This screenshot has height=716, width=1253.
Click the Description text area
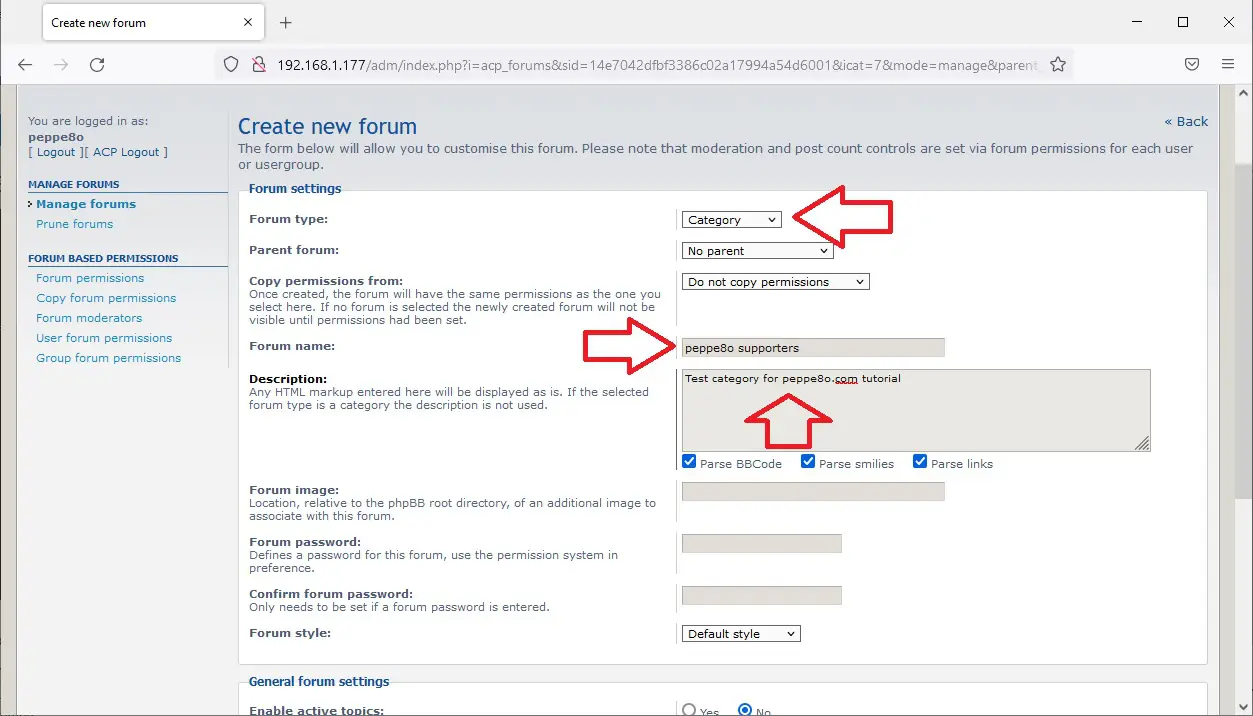tap(916, 410)
